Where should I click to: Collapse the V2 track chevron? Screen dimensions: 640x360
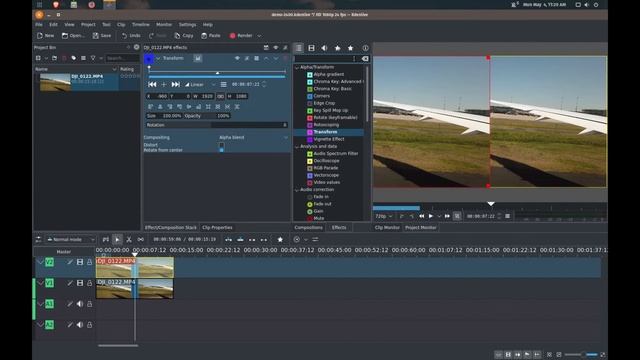pyautogui.click(x=40, y=262)
